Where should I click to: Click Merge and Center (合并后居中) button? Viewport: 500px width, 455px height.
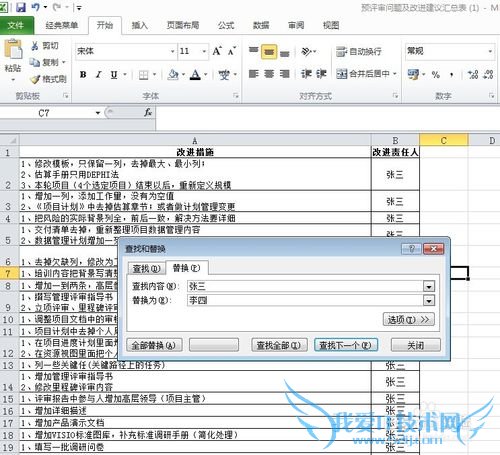pyautogui.click(x=362, y=74)
